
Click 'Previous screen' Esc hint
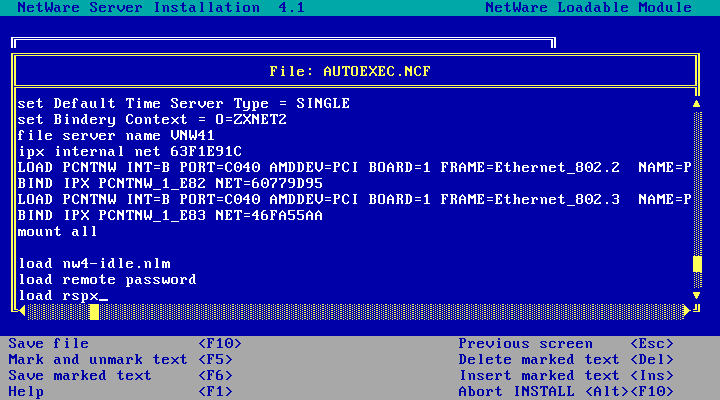(x=566, y=344)
